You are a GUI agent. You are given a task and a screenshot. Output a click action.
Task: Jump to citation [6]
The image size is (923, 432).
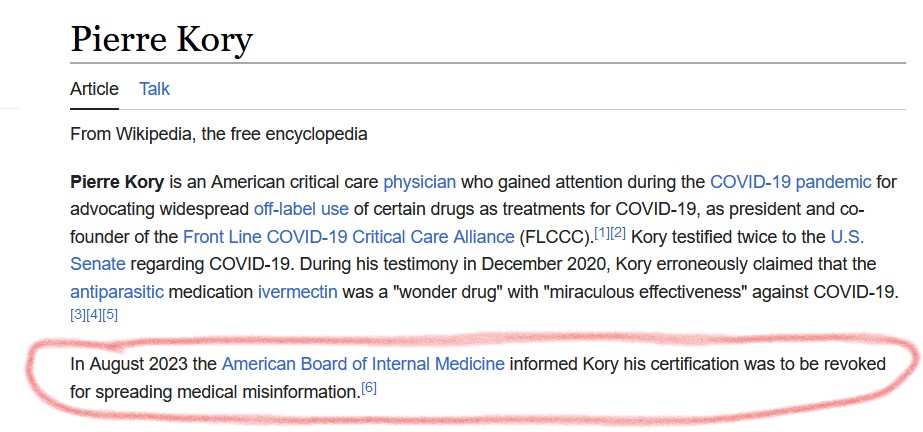point(368,387)
